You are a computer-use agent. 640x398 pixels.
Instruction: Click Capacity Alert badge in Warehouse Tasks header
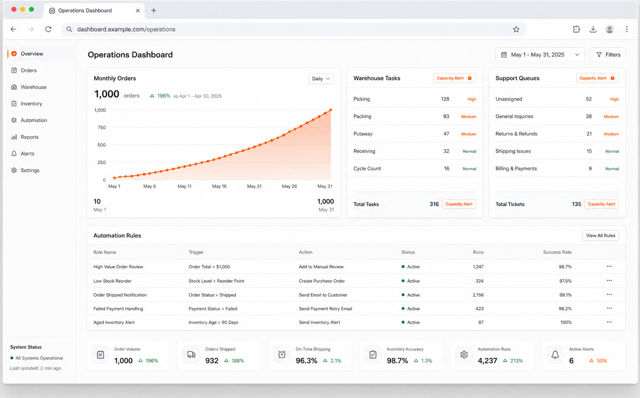454,78
